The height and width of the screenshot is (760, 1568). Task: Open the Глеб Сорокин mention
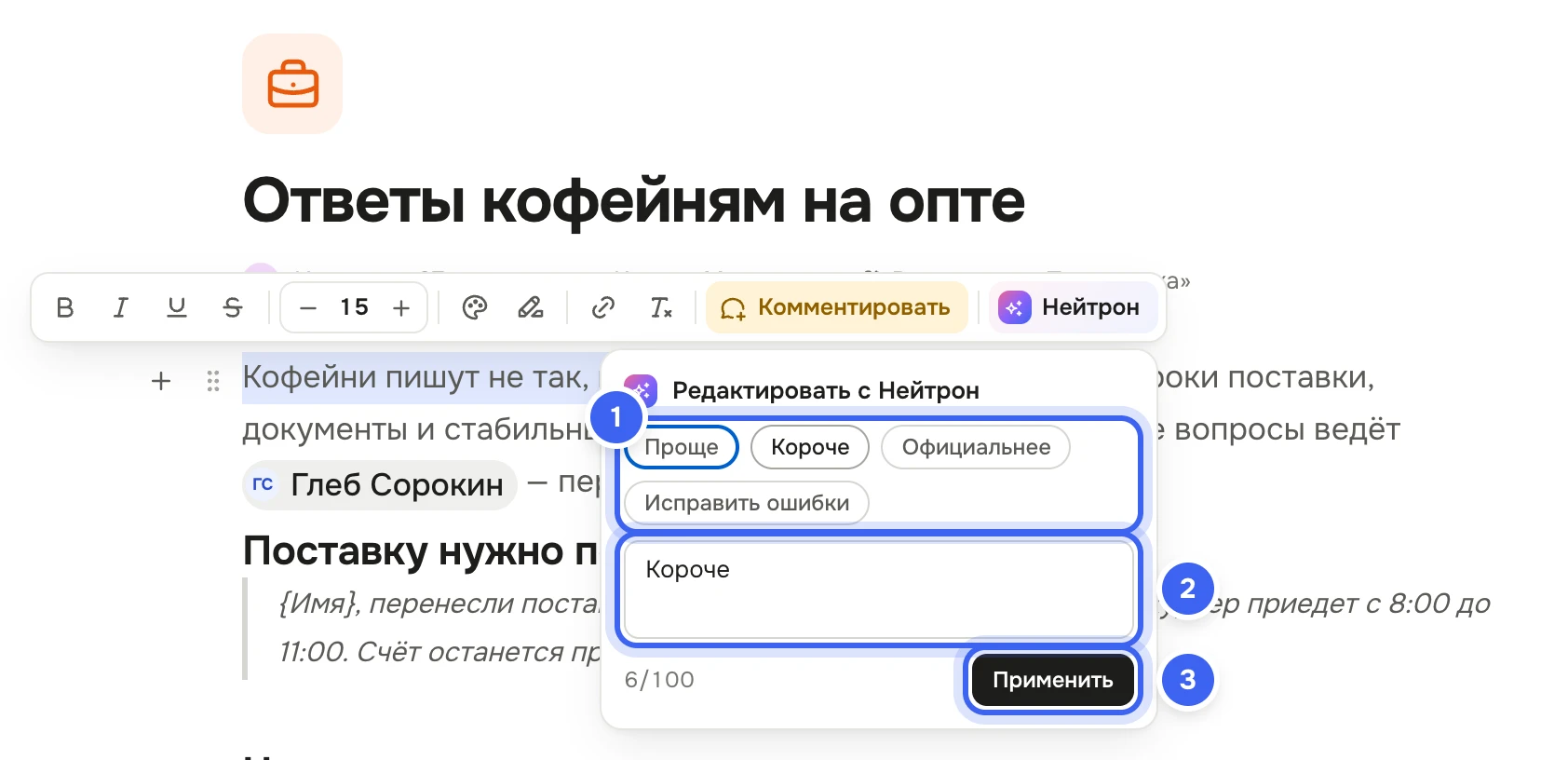click(380, 484)
